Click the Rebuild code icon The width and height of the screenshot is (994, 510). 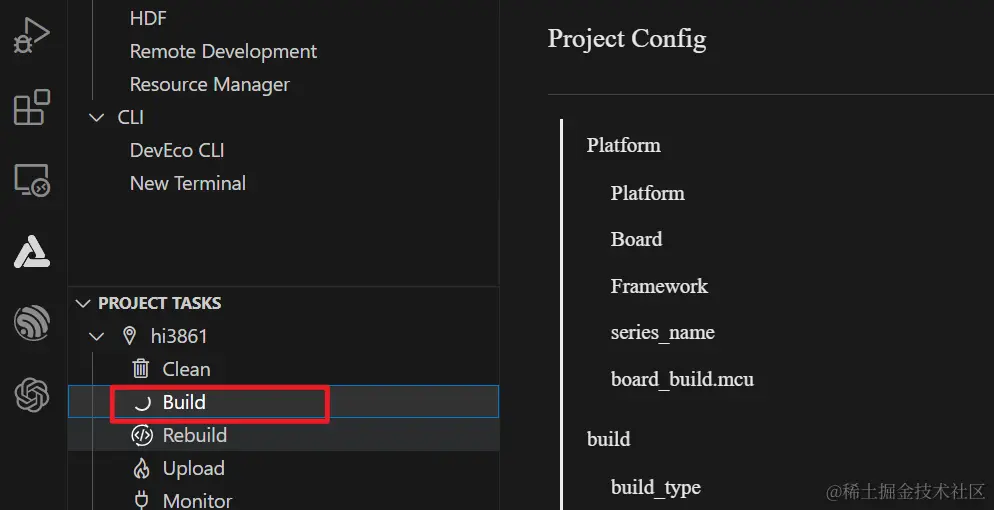coord(142,435)
